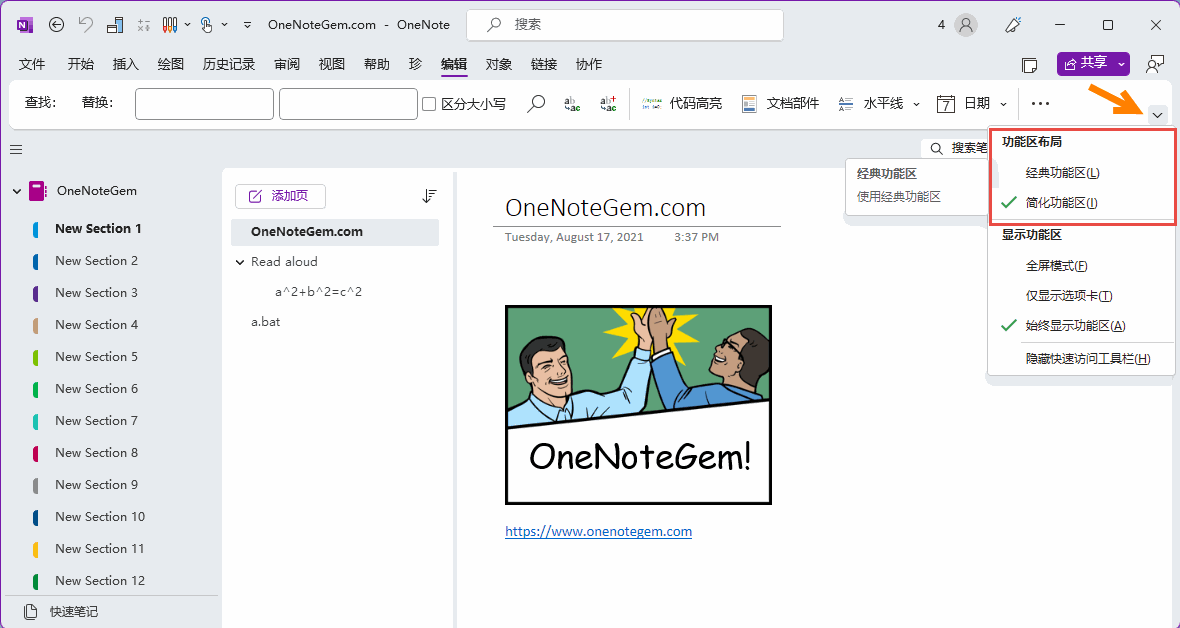
Task: Open the sticky notes feed icon
Action: (x=1029, y=65)
